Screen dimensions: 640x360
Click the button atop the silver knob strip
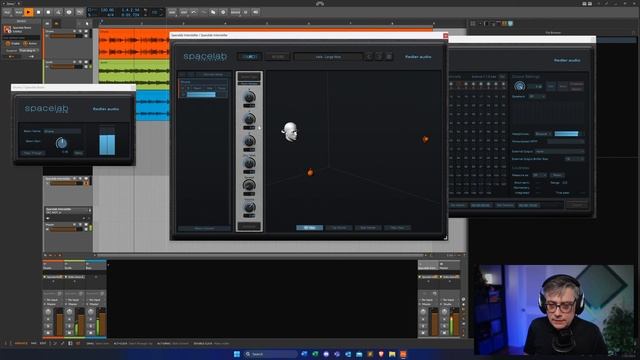pyautogui.click(x=249, y=77)
